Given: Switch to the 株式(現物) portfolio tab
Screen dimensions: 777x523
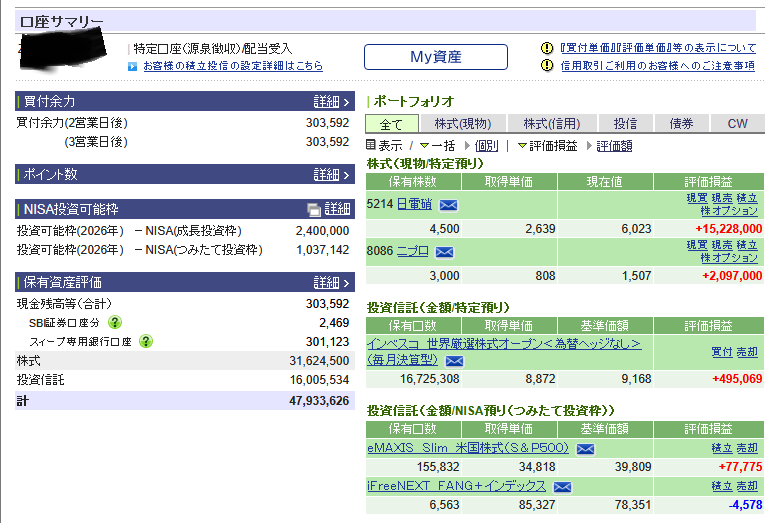Looking at the screenshot, I should pyautogui.click(x=462, y=124).
